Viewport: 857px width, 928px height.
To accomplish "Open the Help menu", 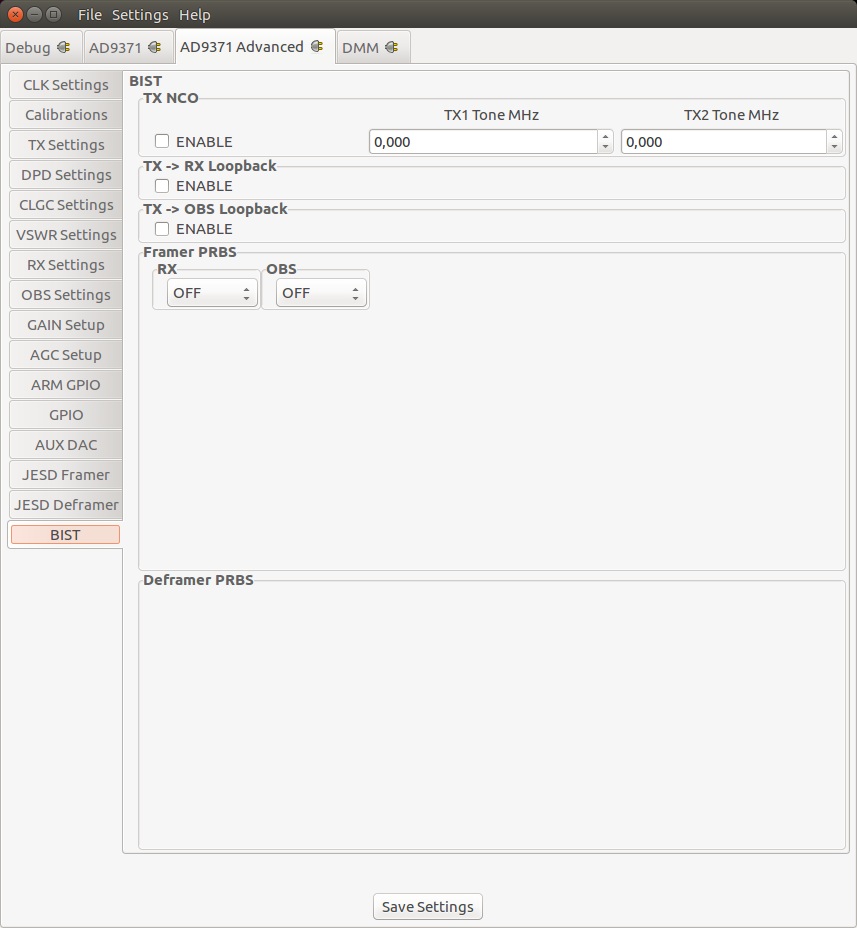I will [x=194, y=14].
